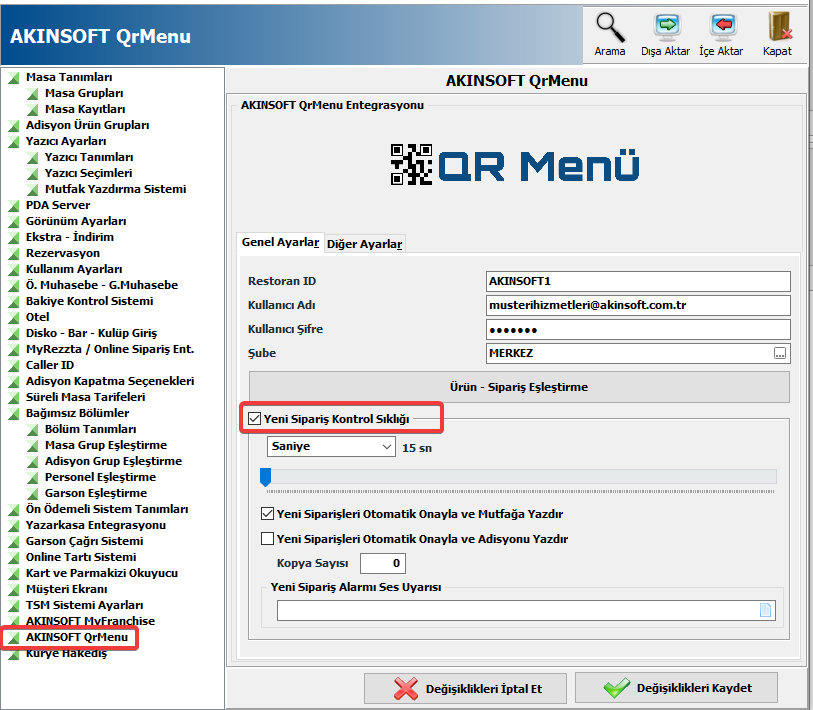Click the icon beside AKINSOFT QrMenu tree item
This screenshot has height=710, width=813.
click(x=14, y=637)
